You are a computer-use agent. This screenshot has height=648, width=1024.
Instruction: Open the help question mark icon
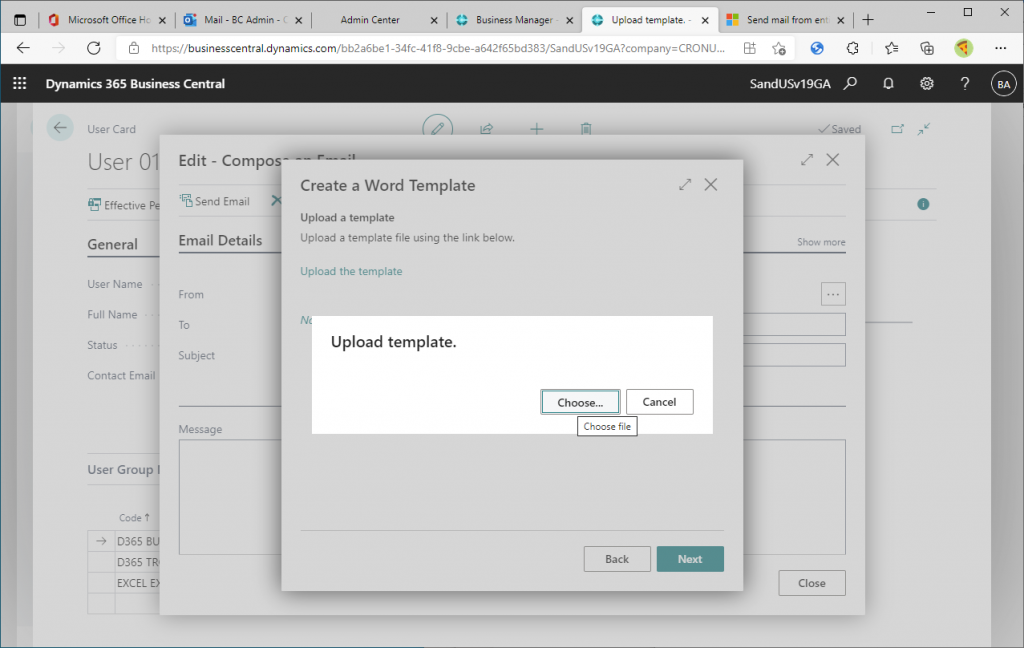[965, 84]
